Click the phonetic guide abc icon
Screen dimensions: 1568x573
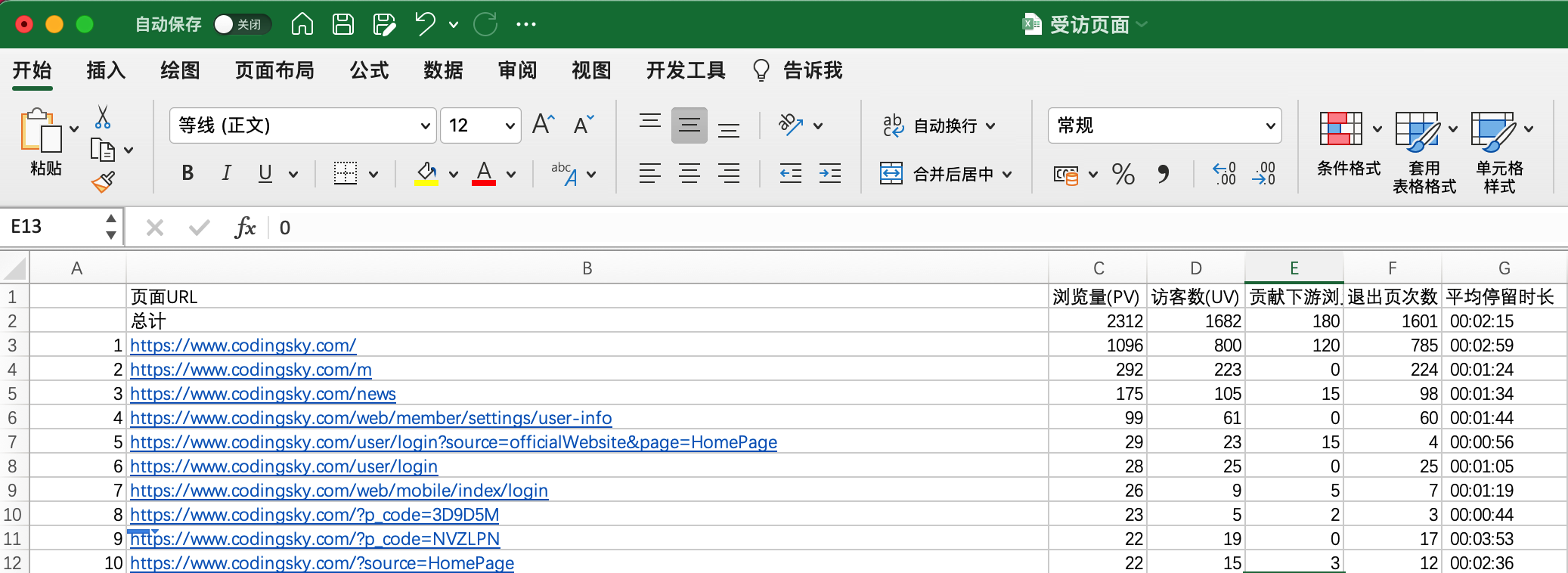(565, 173)
